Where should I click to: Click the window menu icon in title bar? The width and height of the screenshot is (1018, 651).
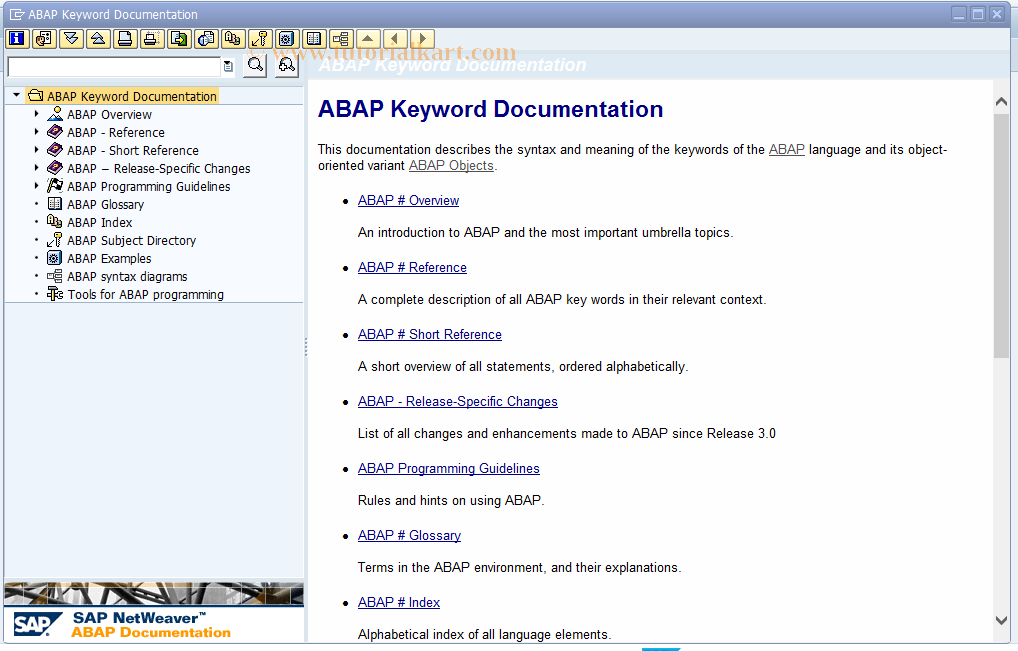pyautogui.click(x=17, y=14)
